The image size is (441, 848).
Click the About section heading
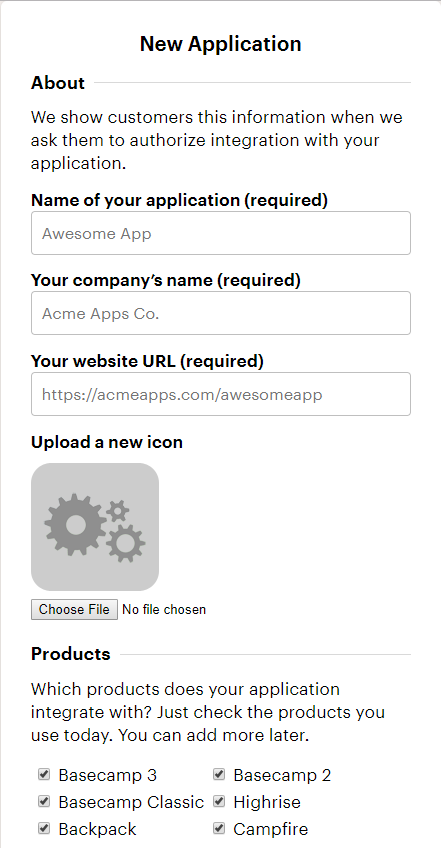(58, 83)
